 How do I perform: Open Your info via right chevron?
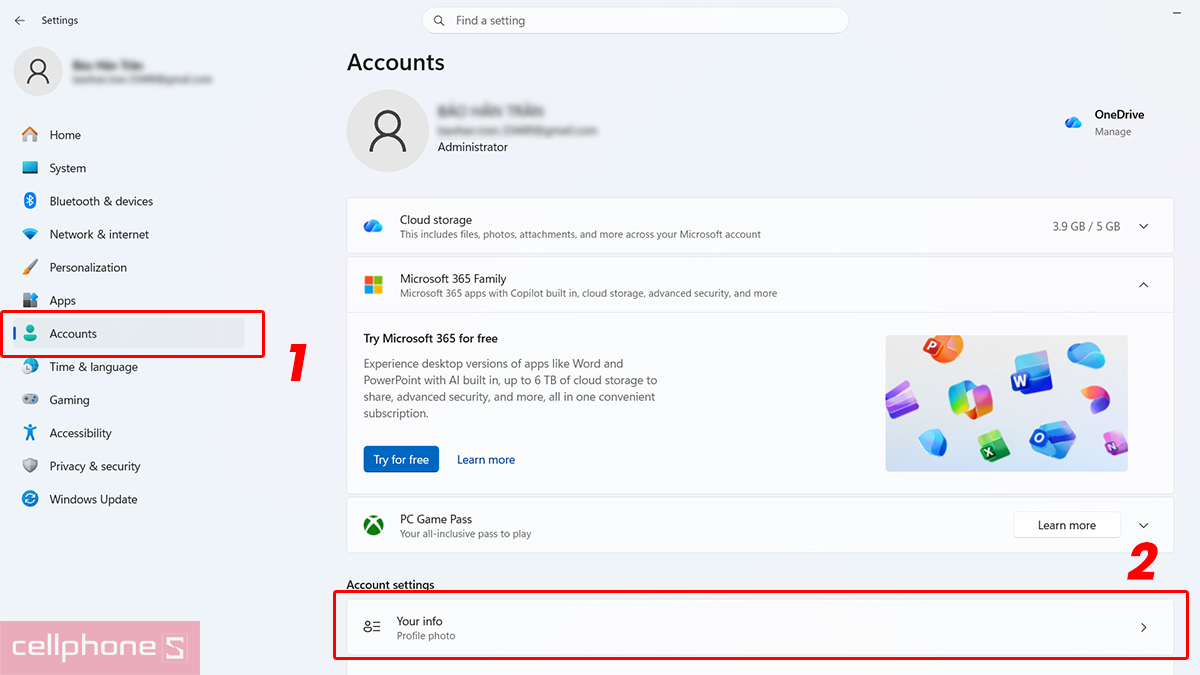coord(1144,628)
